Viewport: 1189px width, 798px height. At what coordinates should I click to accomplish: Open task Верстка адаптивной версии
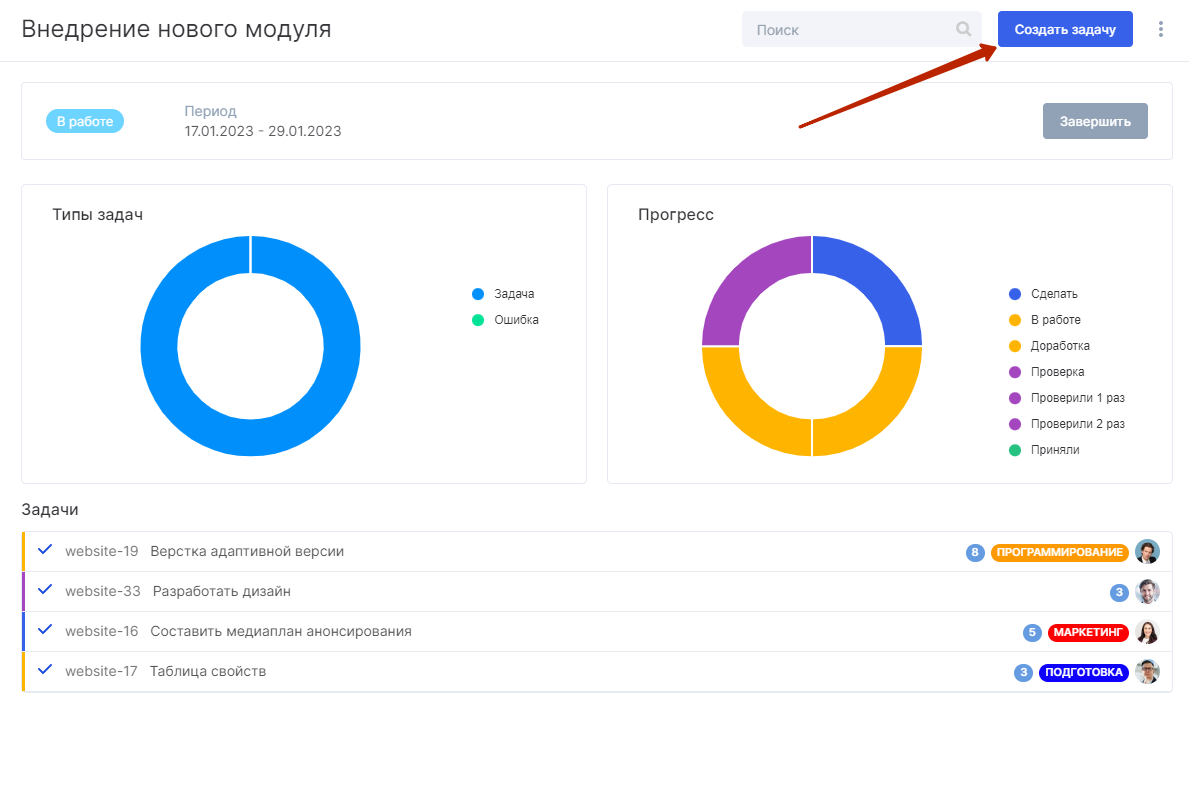coord(247,551)
